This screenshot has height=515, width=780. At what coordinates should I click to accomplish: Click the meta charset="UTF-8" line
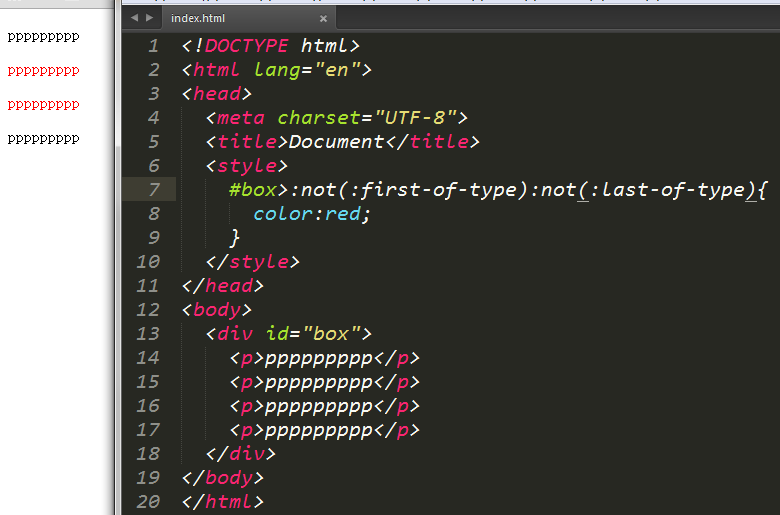coord(337,118)
